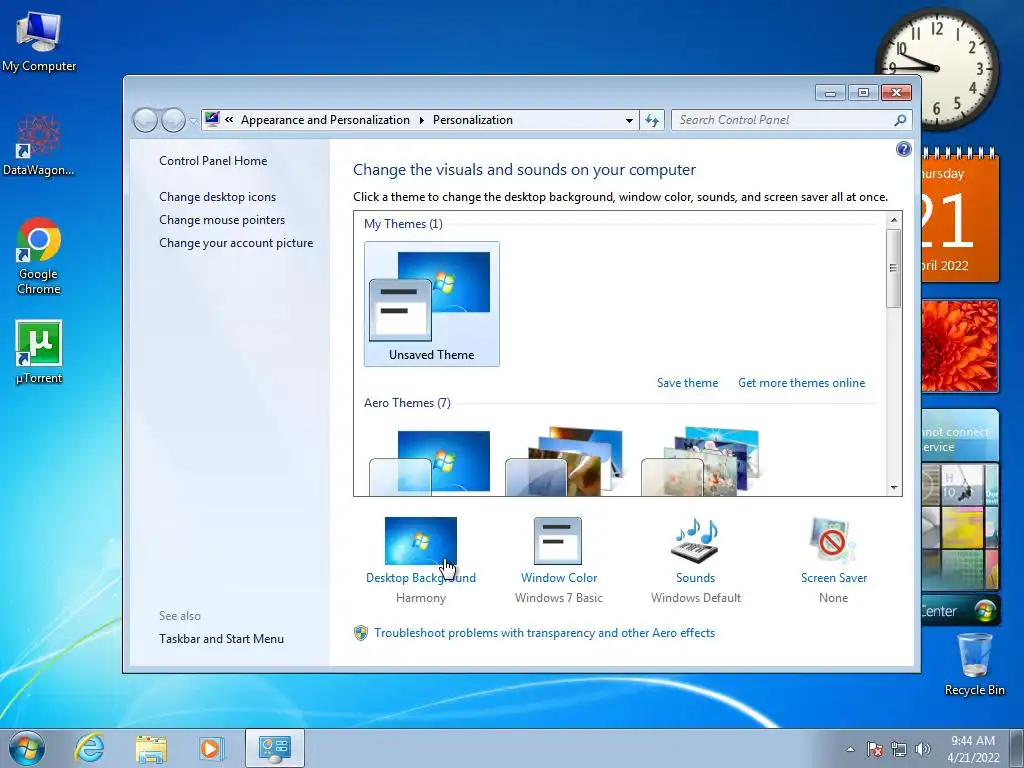The height and width of the screenshot is (768, 1024).
Task: Click the Control Panel icon in address bar
Action: pos(212,120)
